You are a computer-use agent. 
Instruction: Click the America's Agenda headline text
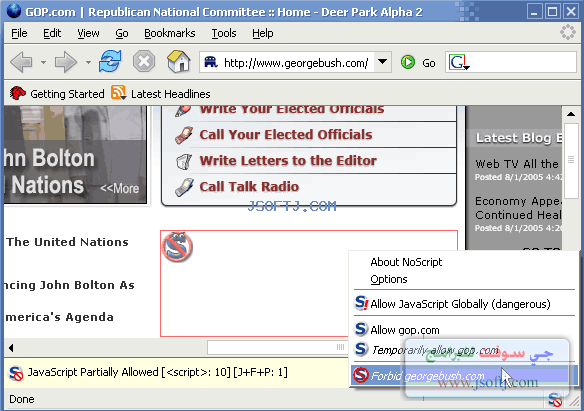(x=59, y=317)
